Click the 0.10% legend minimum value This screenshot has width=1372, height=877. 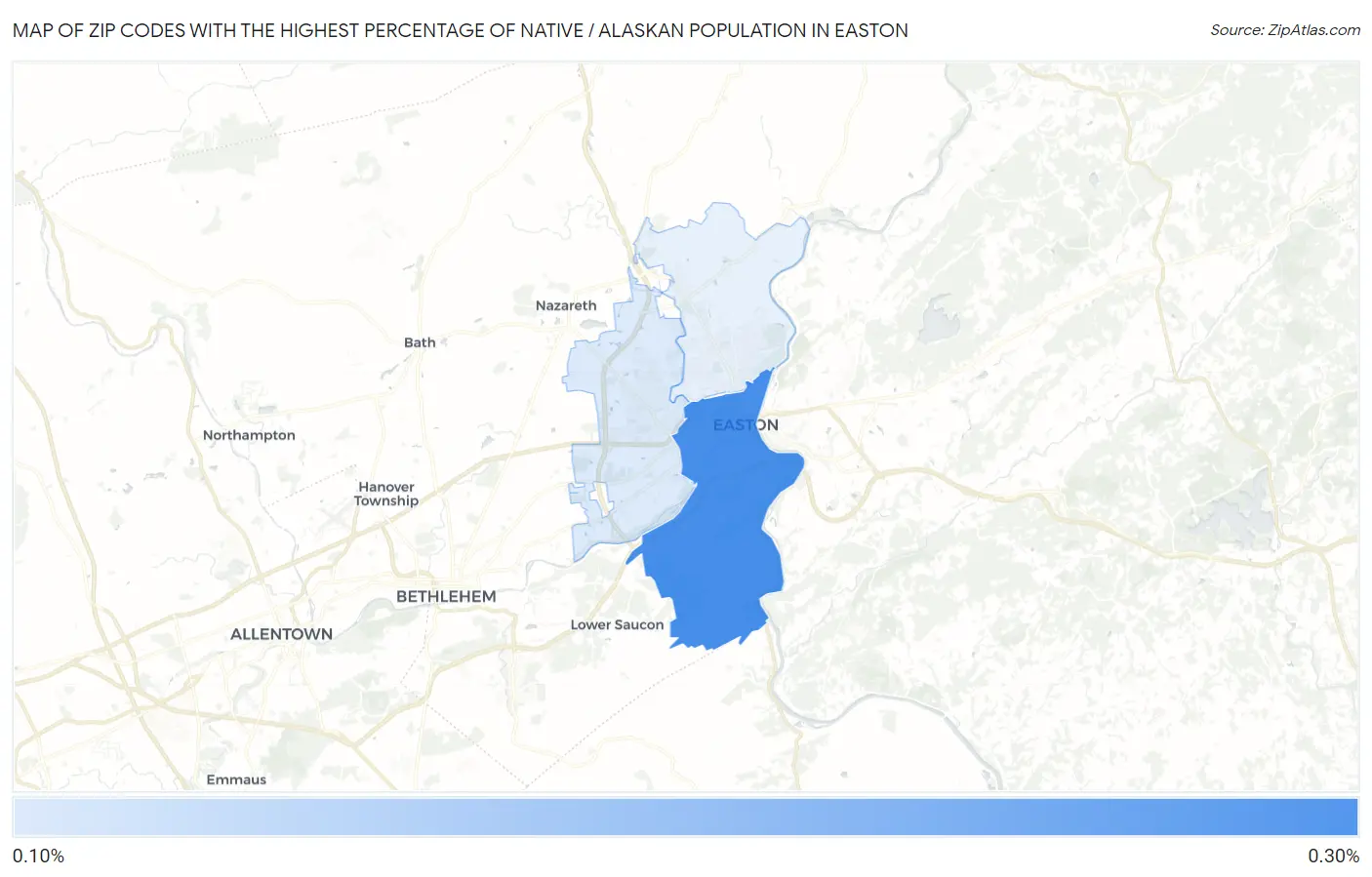38,856
